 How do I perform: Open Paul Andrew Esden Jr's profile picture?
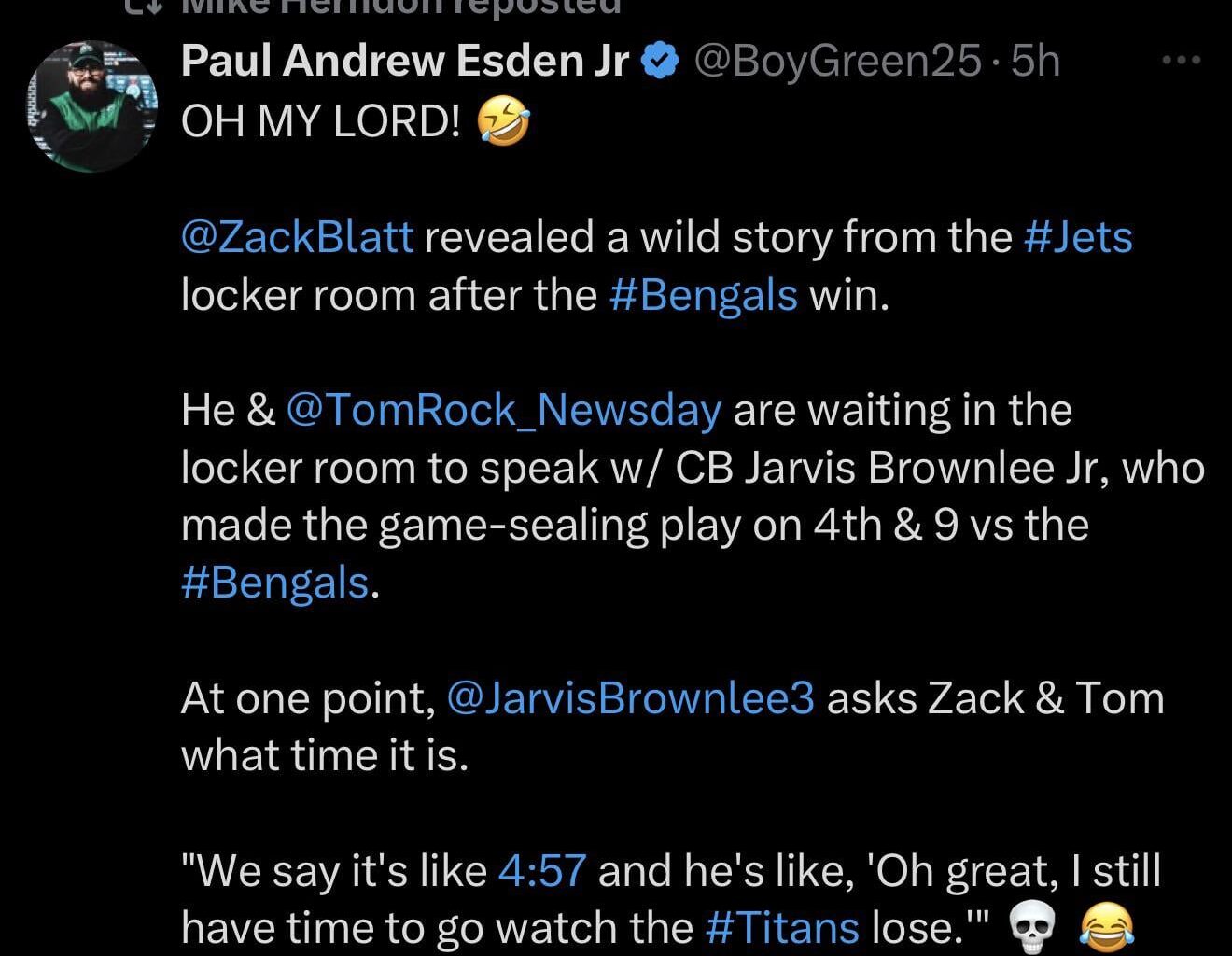[x=91, y=105]
